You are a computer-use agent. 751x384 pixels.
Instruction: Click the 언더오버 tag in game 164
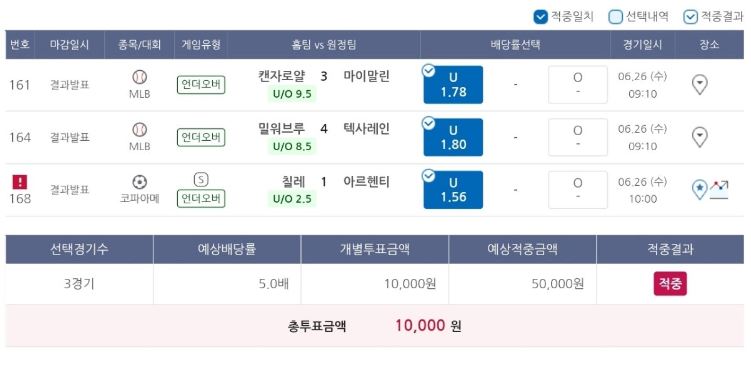(201, 137)
